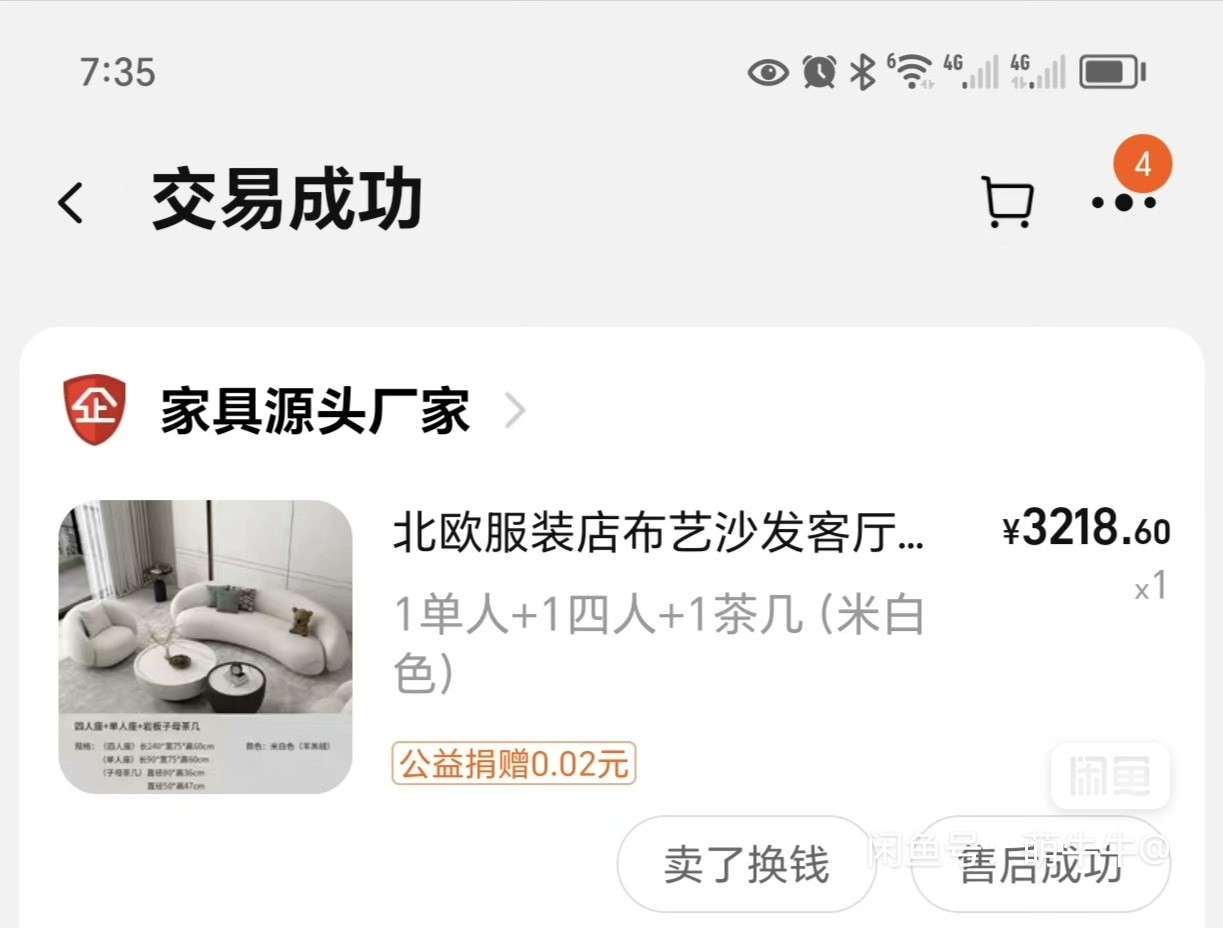This screenshot has height=928, width=1223.
Task: Open the sofa product thumbnail
Action: pos(206,647)
